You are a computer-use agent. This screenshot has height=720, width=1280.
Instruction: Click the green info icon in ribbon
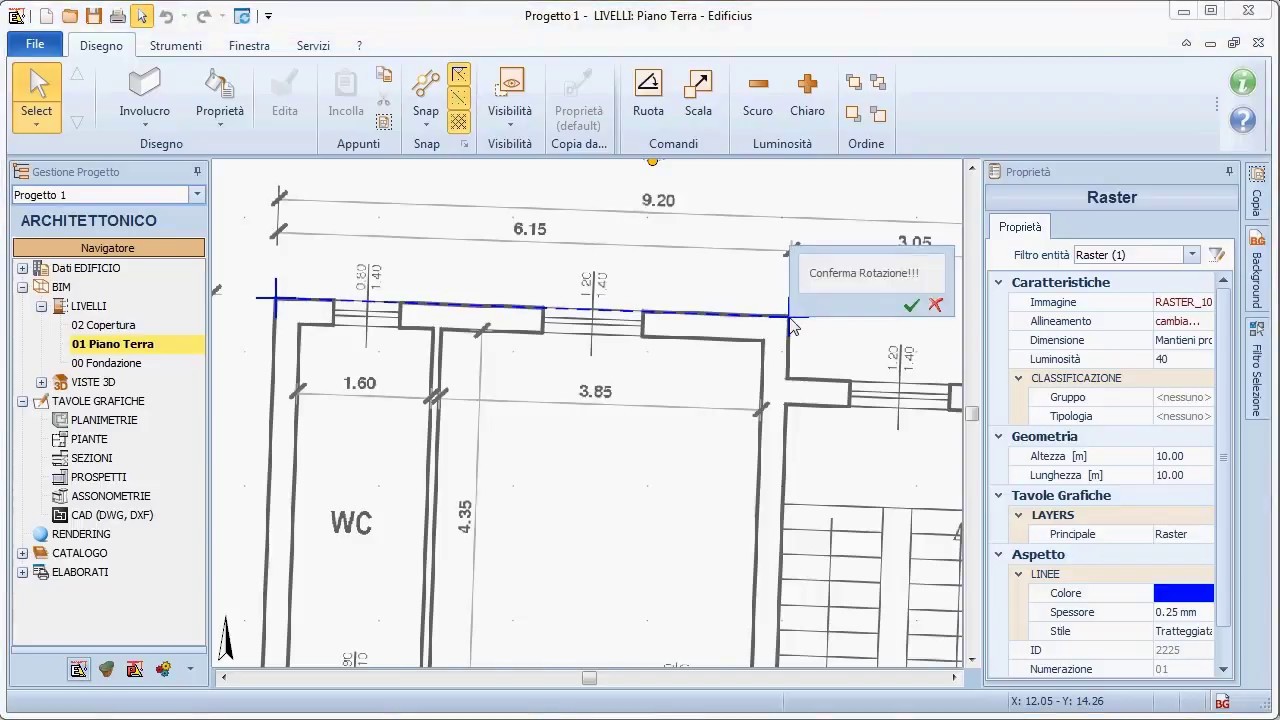point(1243,82)
